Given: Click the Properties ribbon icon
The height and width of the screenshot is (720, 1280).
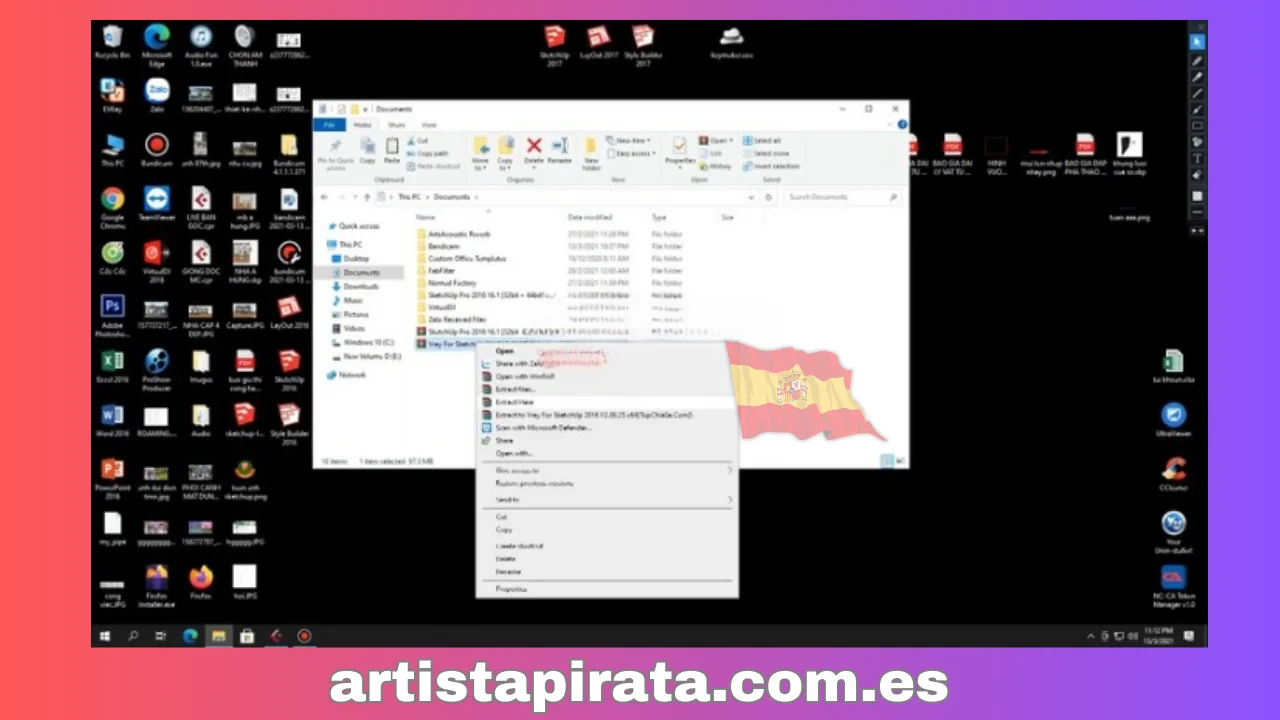Looking at the screenshot, I should (x=680, y=151).
